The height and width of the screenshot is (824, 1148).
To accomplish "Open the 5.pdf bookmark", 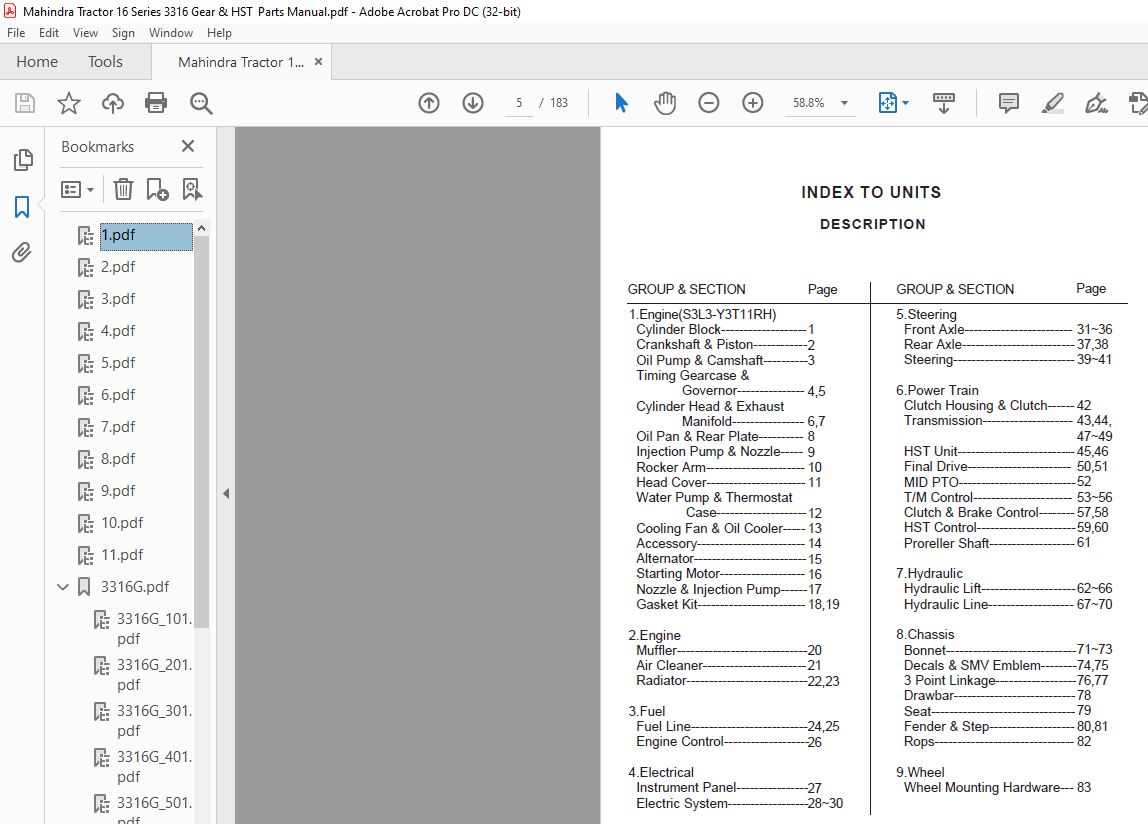I will click(x=118, y=363).
